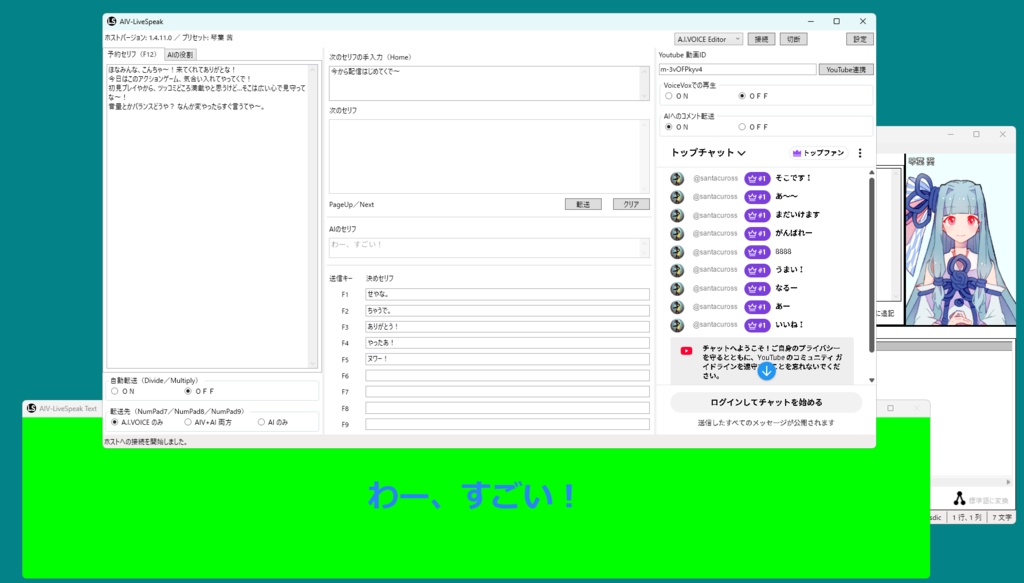
Task: Click the empty F7 phrase field
Action: click(507, 392)
